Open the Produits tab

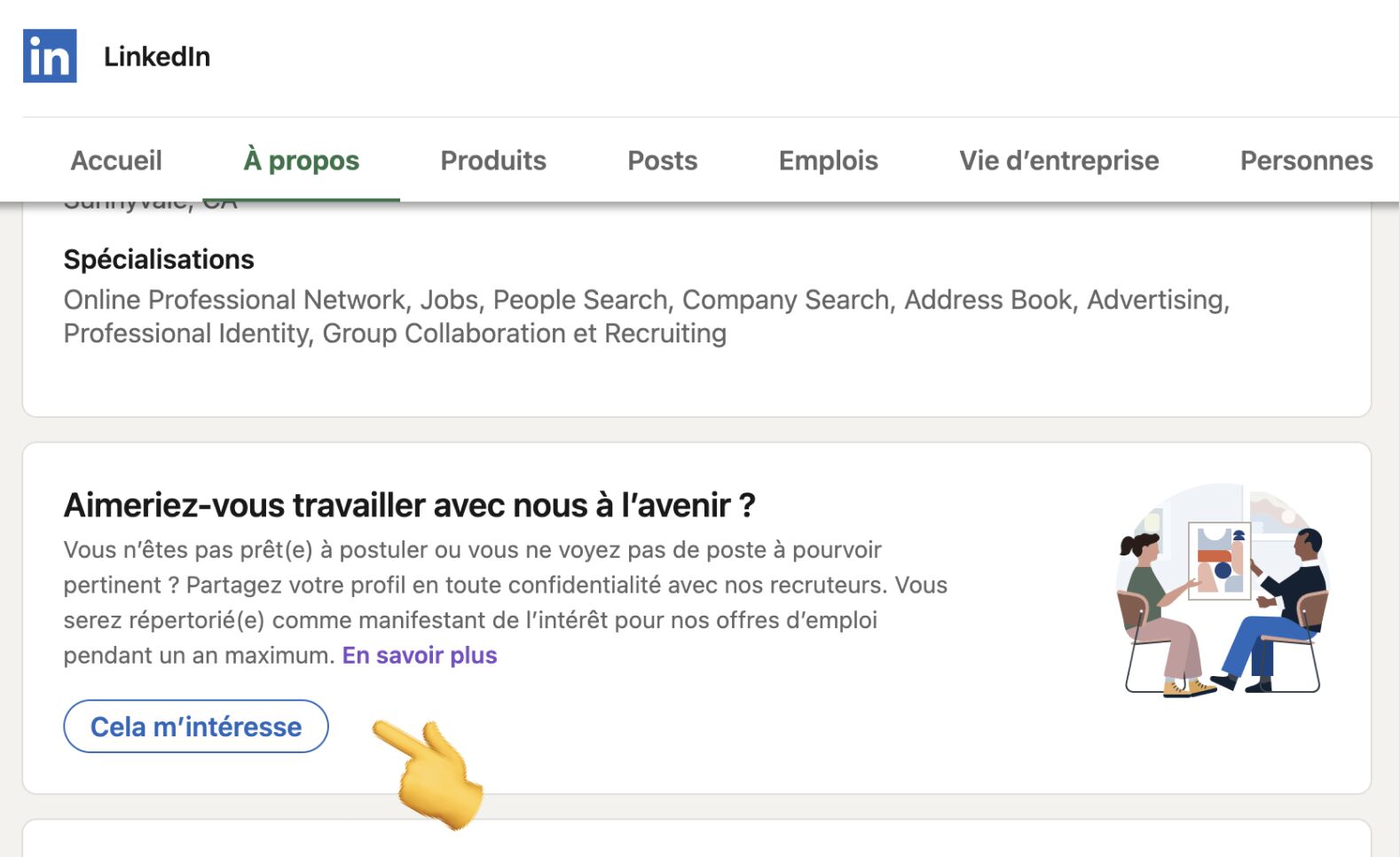pyautogui.click(x=493, y=161)
